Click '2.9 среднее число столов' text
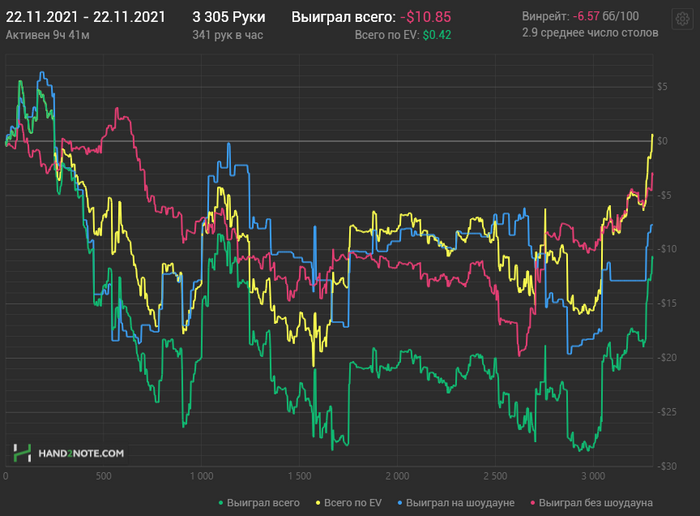 pos(590,33)
